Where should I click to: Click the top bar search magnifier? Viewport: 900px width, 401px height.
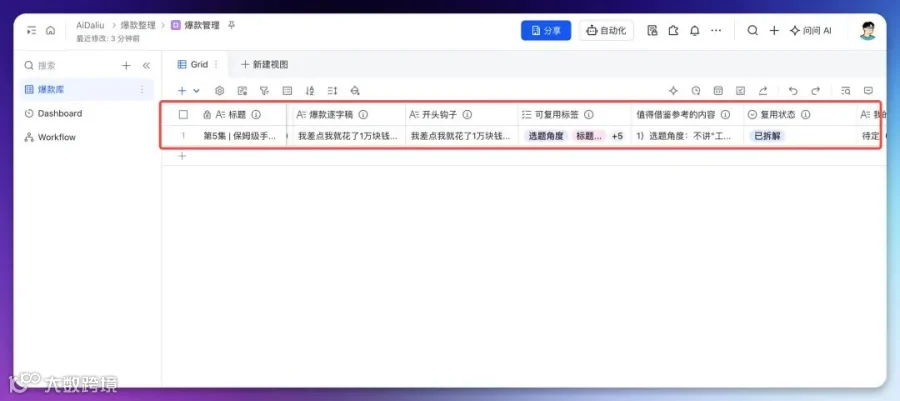pos(752,31)
